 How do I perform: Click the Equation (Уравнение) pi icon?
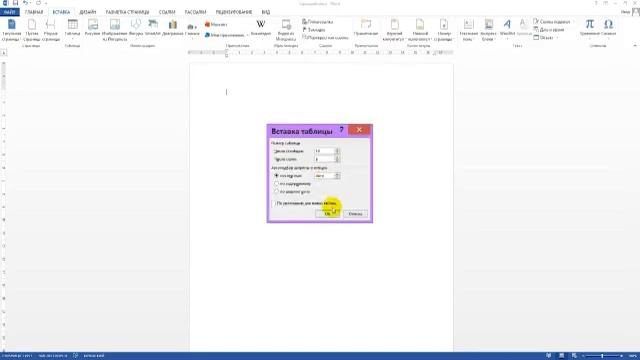pos(589,24)
